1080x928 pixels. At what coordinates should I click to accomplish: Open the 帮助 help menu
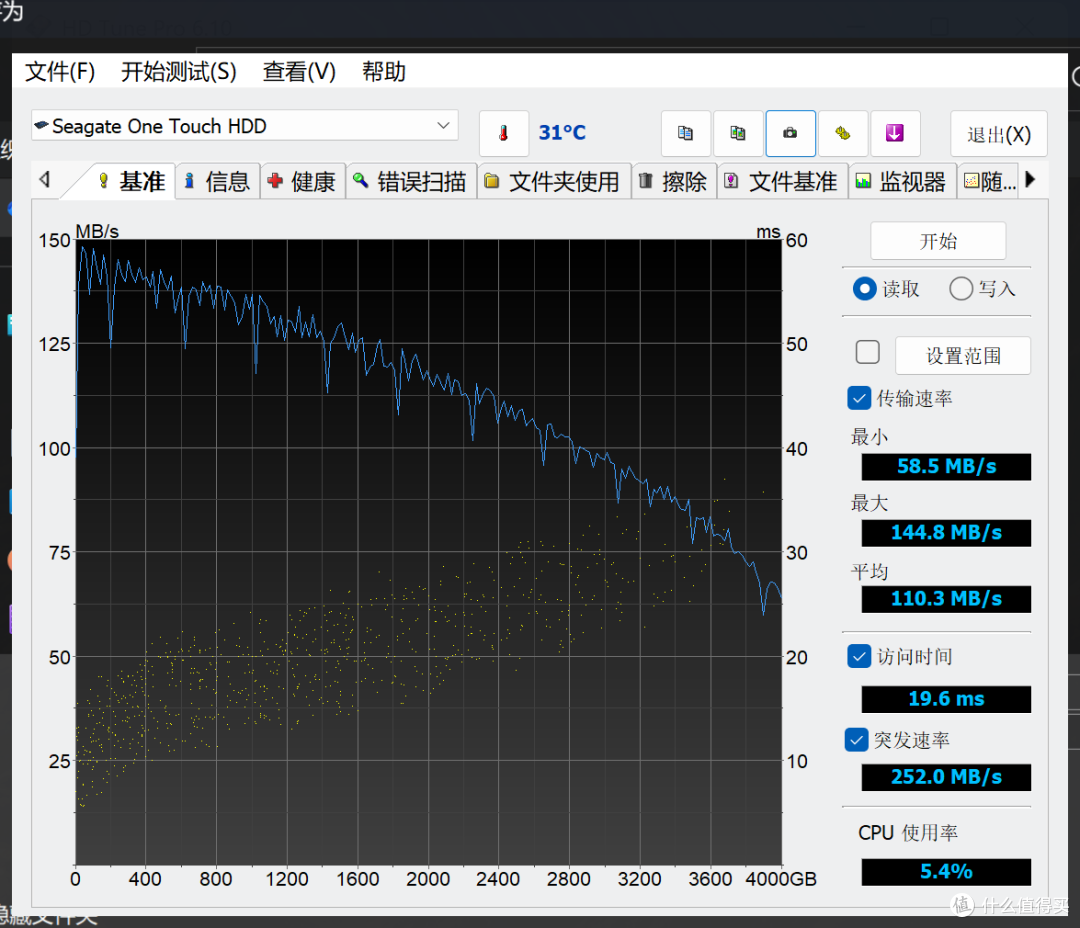(x=384, y=72)
